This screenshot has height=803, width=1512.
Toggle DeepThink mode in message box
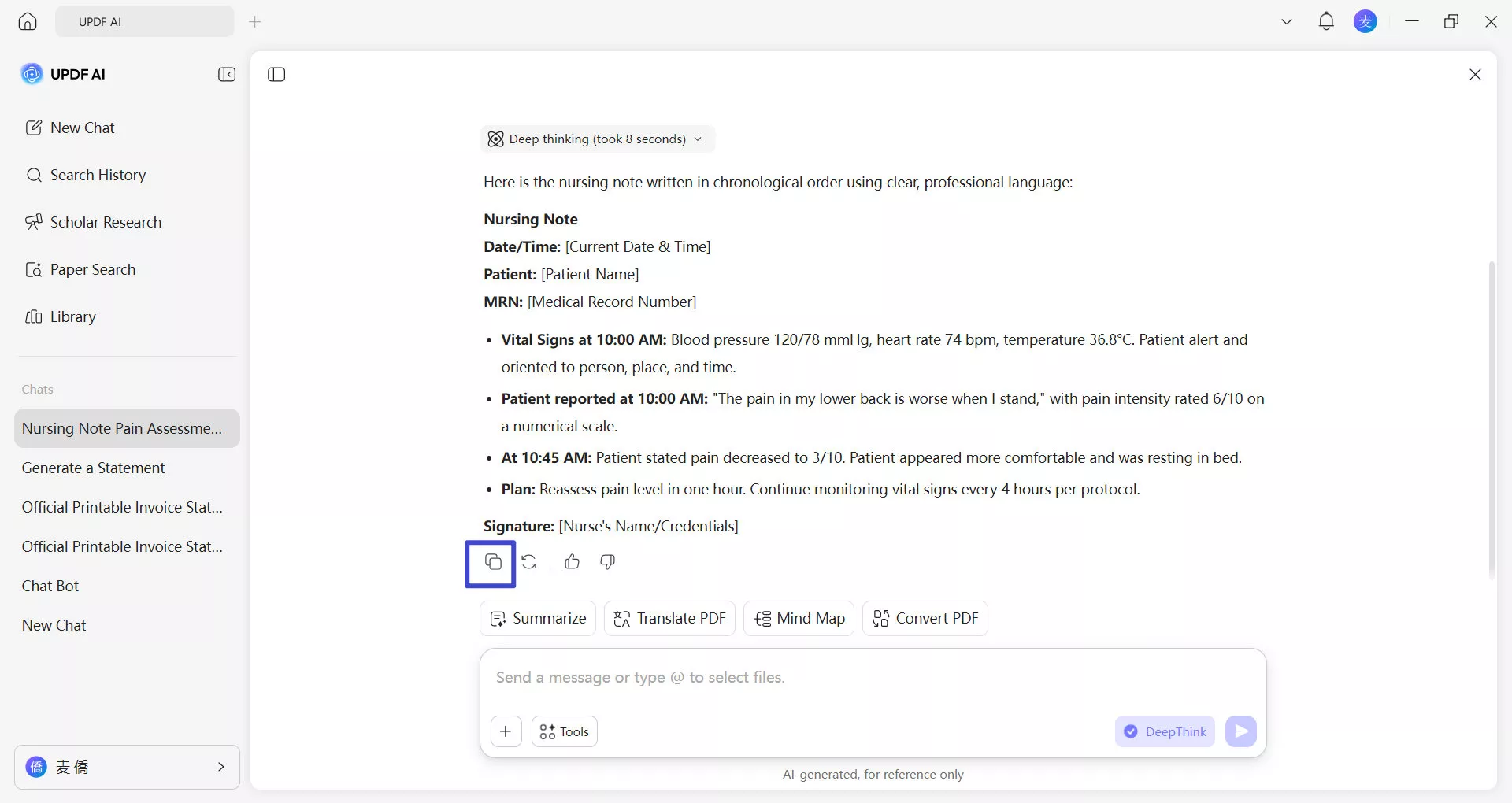point(1165,731)
